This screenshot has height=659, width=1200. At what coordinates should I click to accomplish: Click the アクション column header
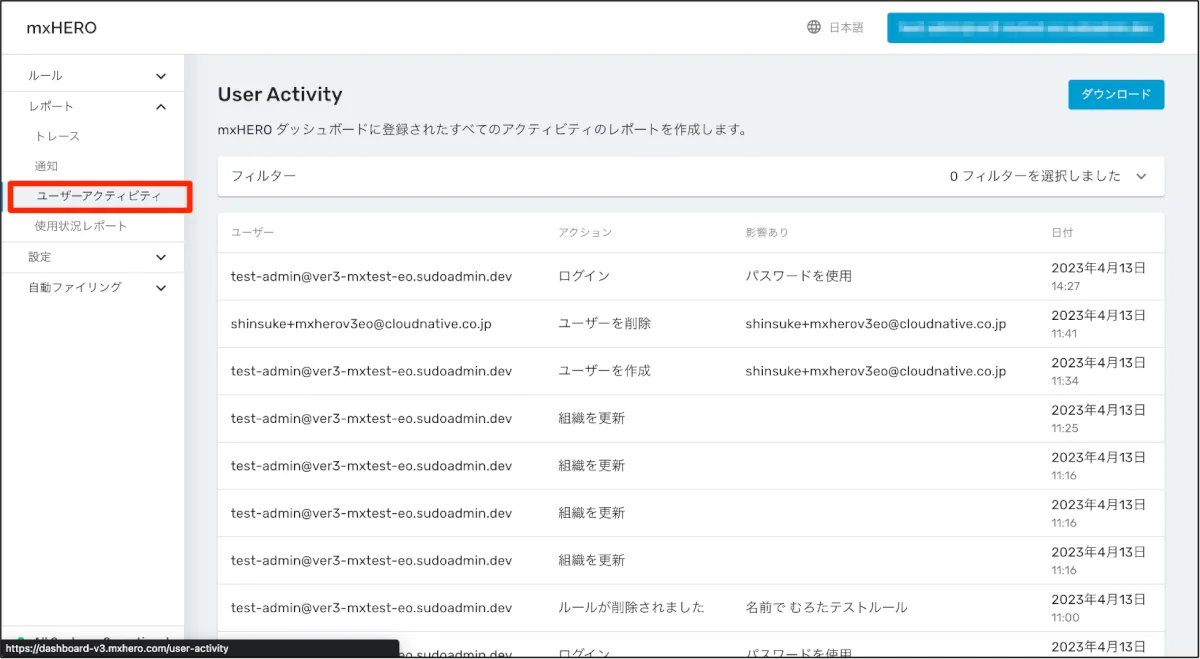click(x=585, y=232)
